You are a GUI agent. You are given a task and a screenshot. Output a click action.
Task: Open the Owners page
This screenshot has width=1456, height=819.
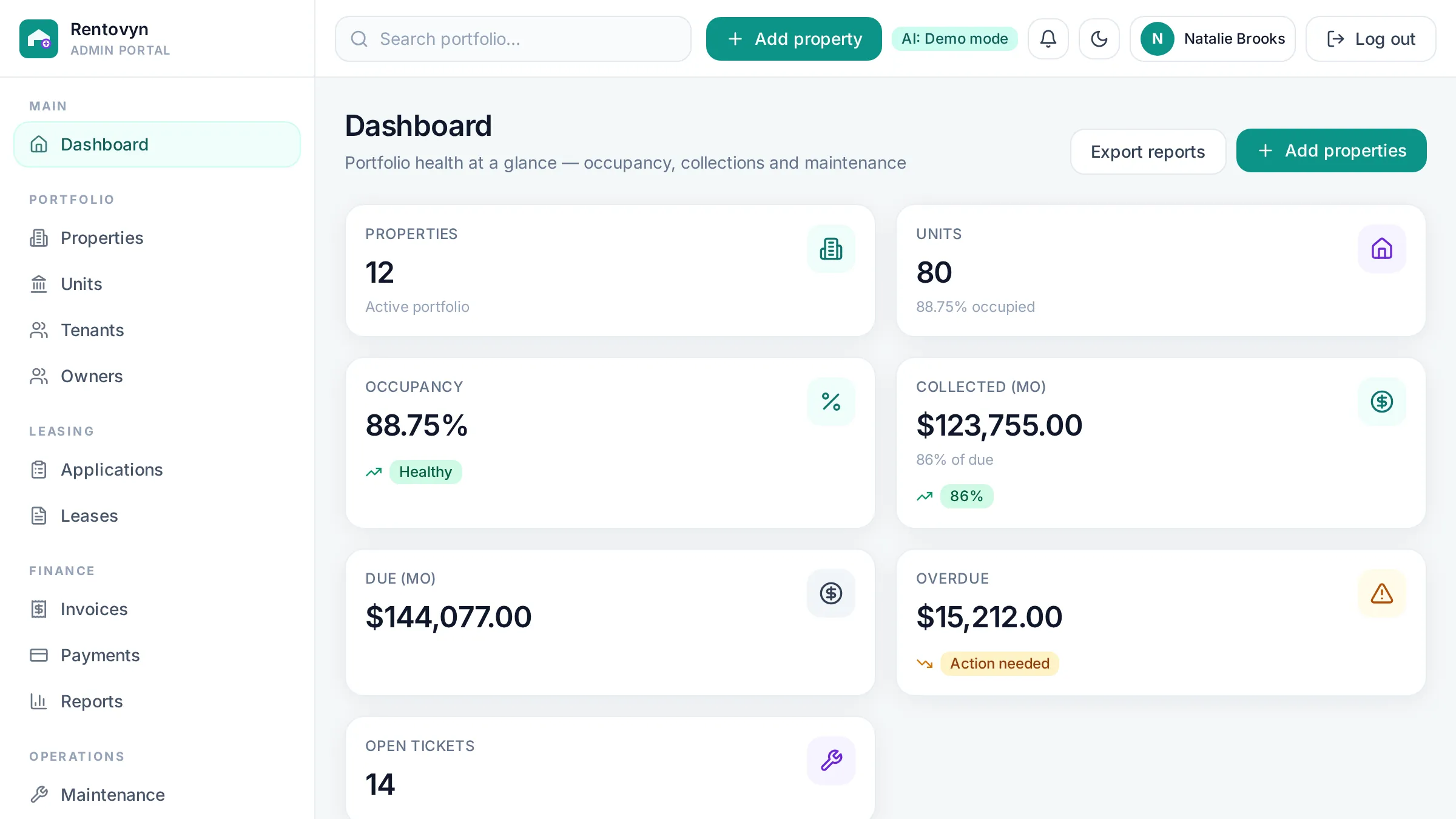(x=157, y=376)
